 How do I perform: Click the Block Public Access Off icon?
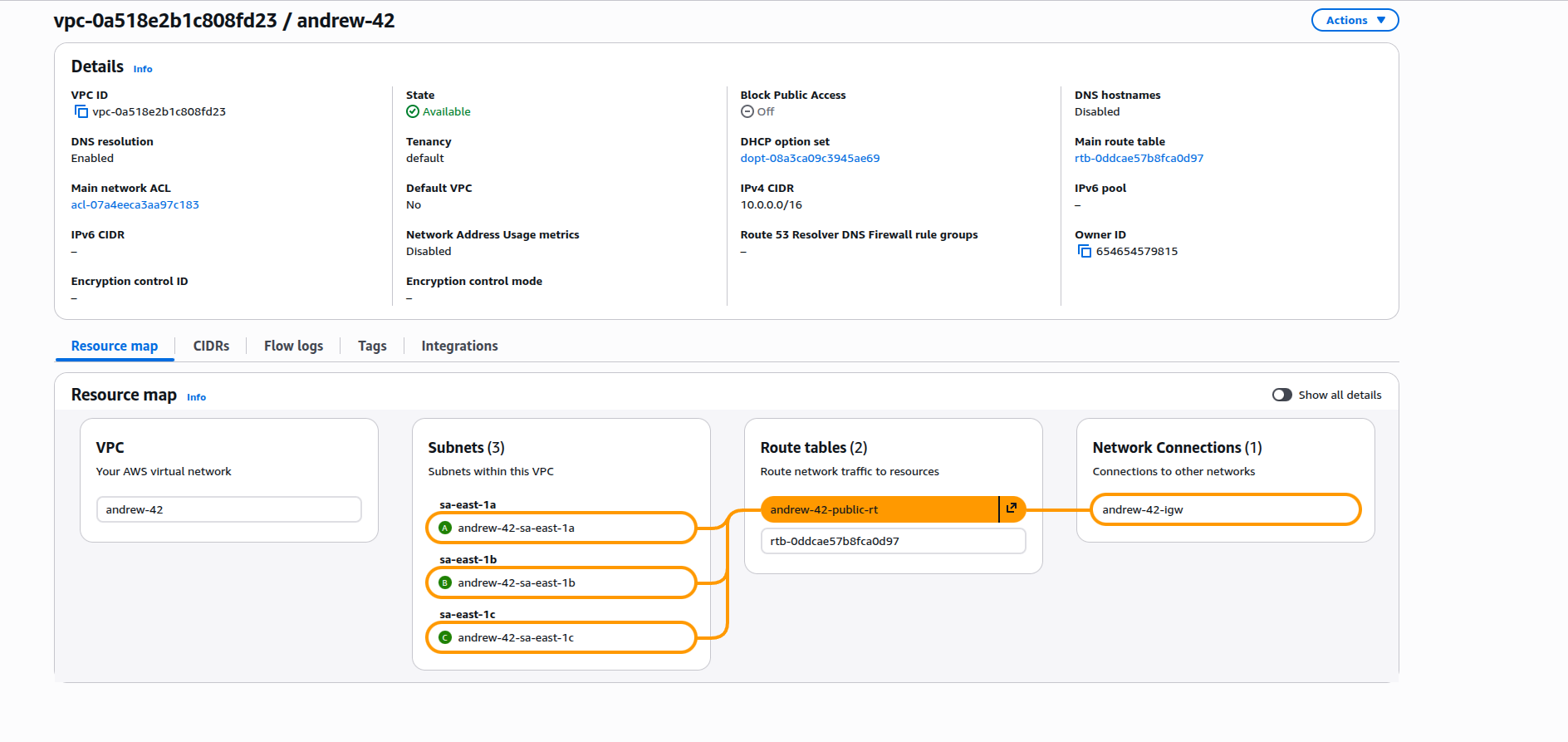tap(747, 111)
